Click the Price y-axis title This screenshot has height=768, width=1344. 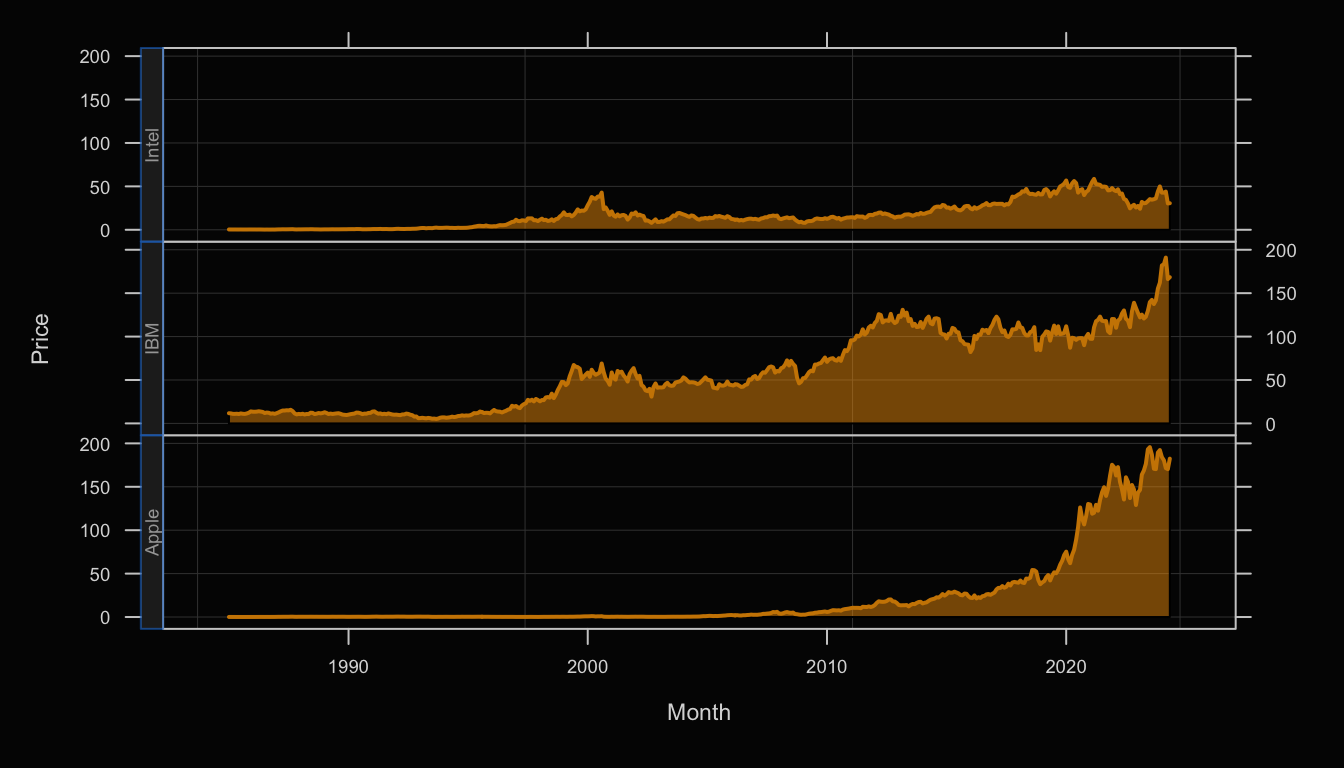[40, 338]
